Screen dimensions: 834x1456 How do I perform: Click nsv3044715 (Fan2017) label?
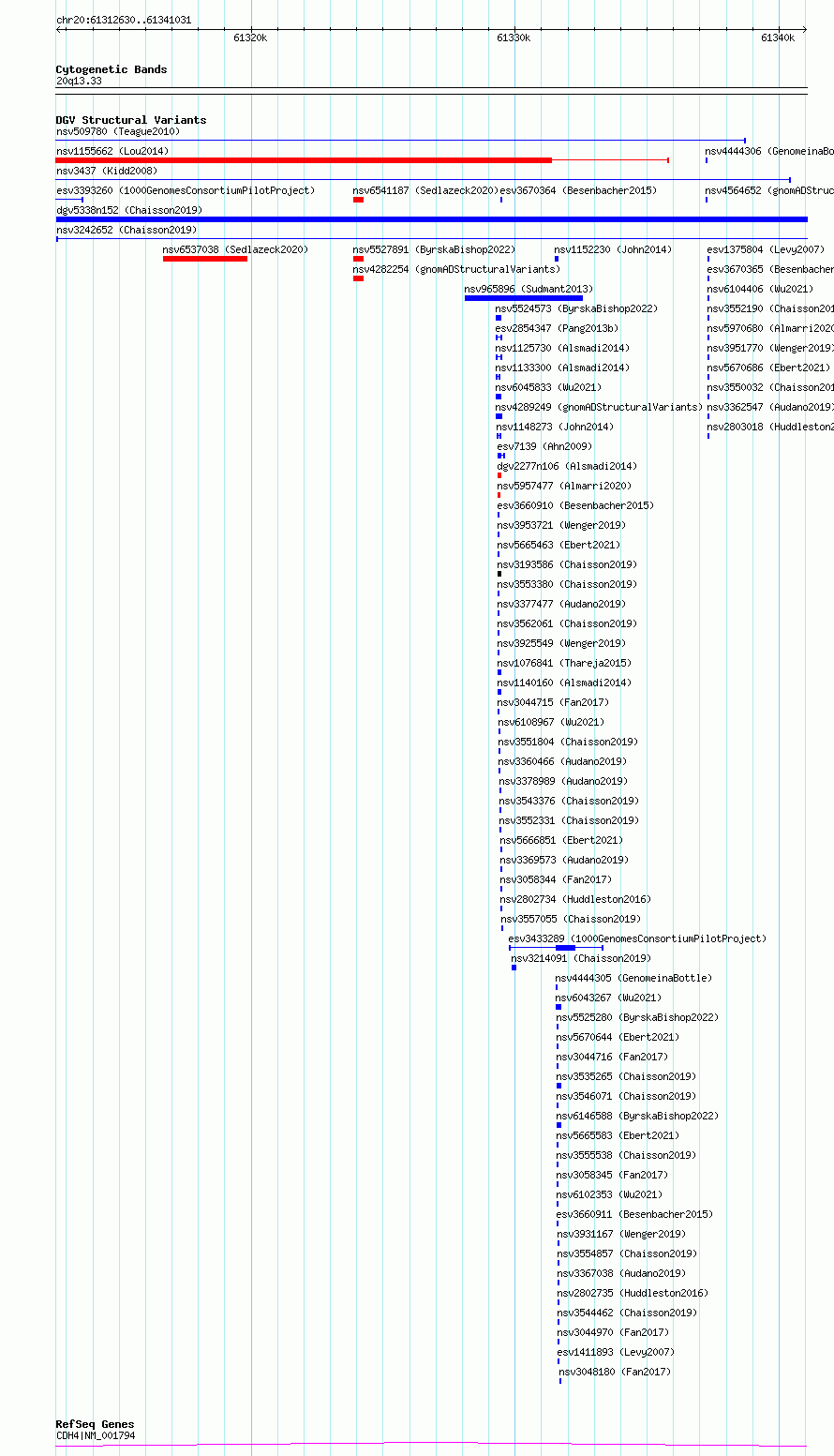tap(553, 702)
